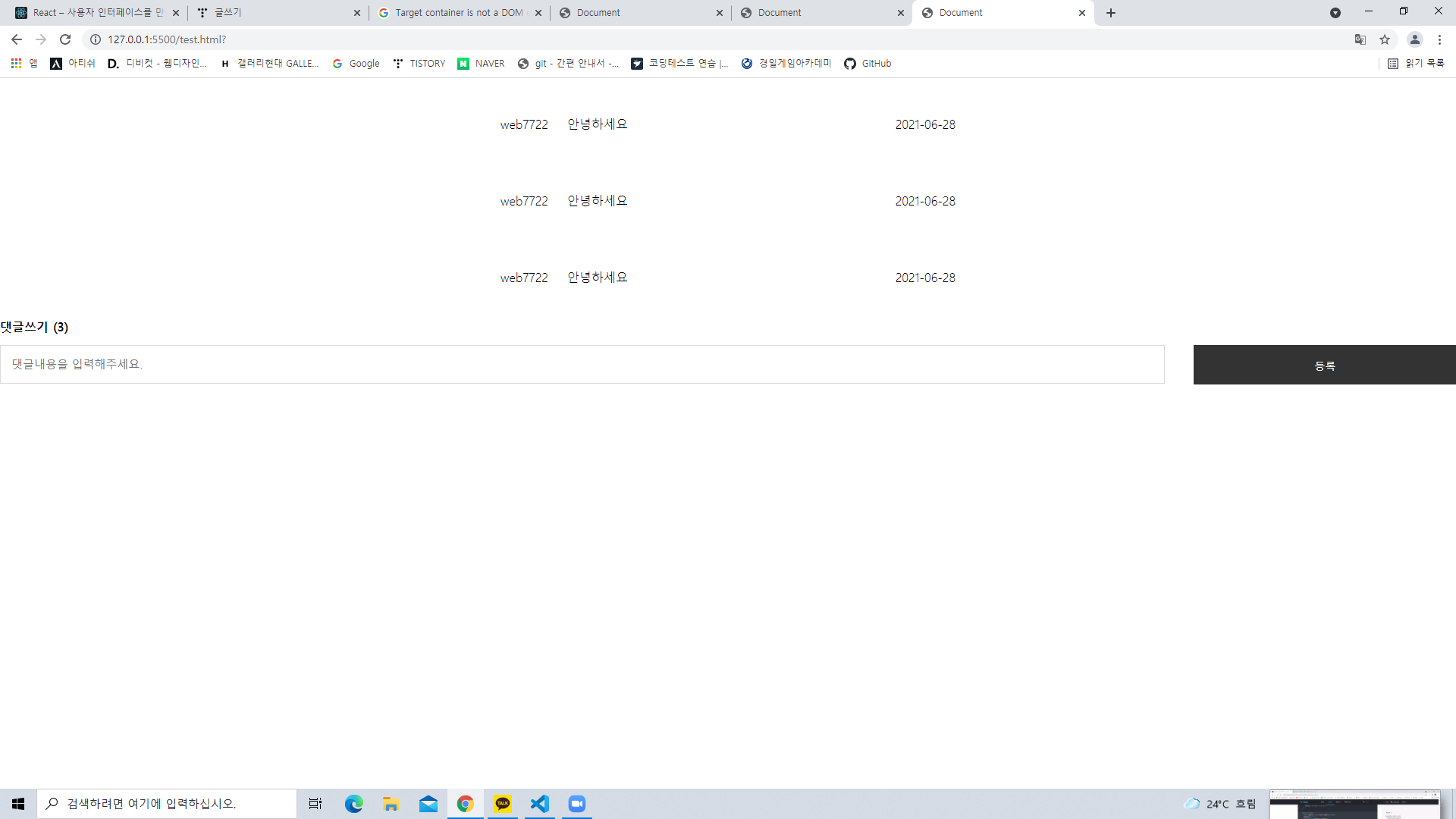Open the TISTORY bookmark
Viewport: 1456px width, 819px height.
point(419,64)
